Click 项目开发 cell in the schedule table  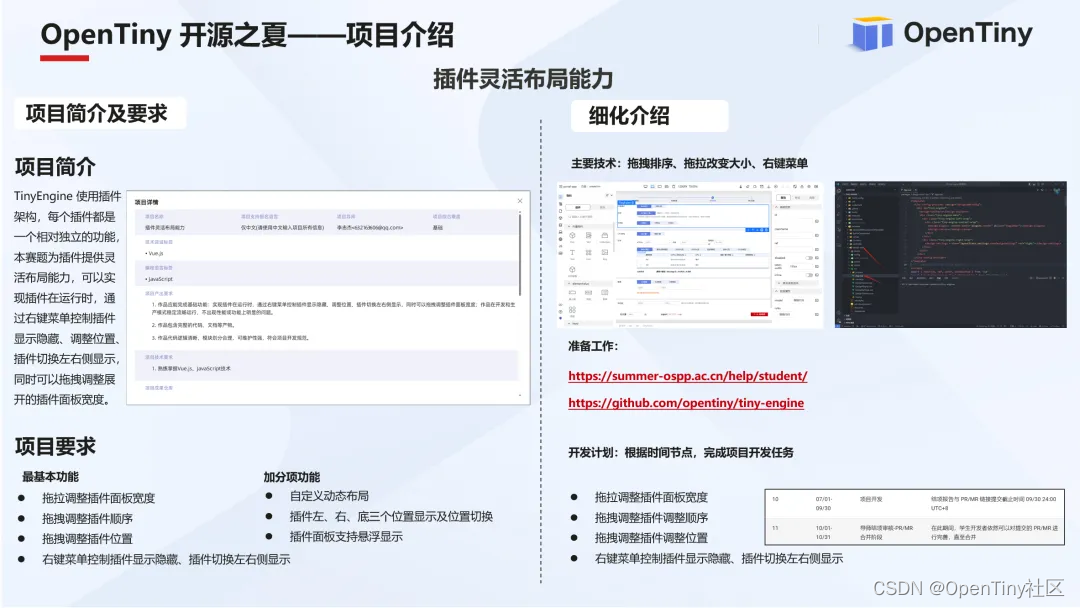pyautogui.click(x=871, y=499)
